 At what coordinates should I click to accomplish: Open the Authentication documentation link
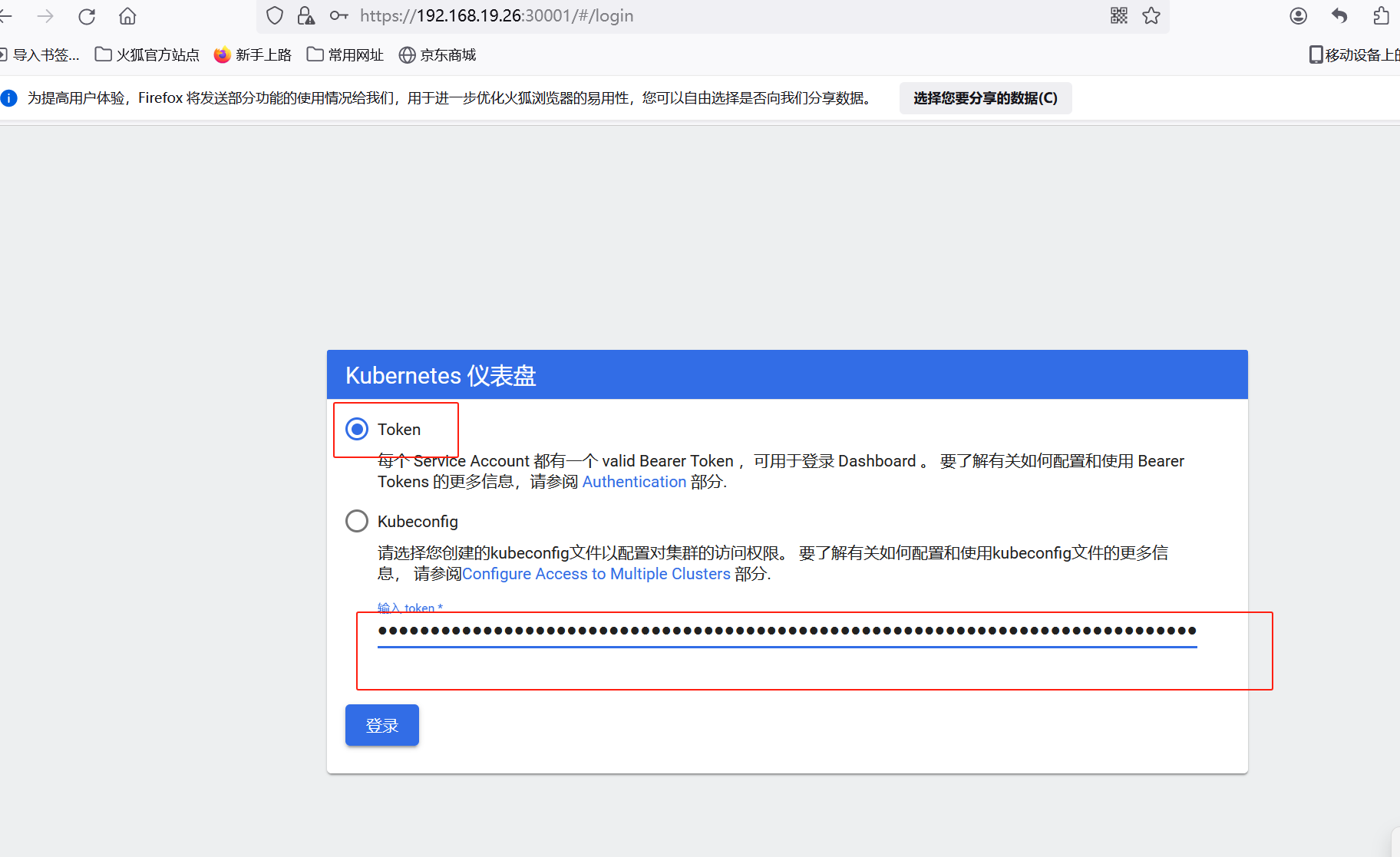pyautogui.click(x=634, y=482)
